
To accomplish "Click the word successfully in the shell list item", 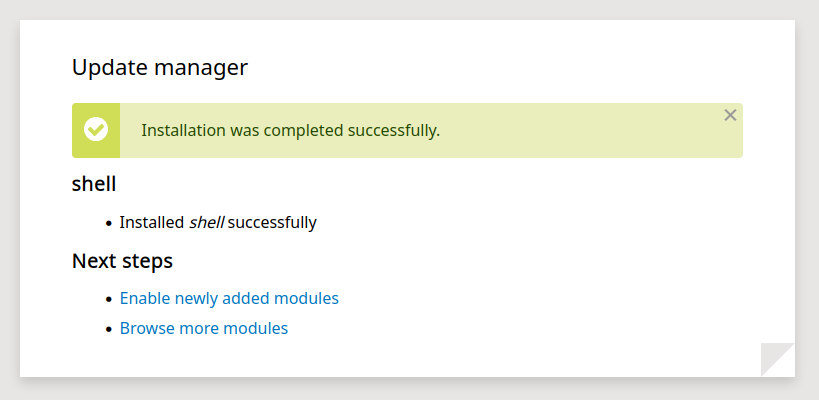I will tap(272, 222).
